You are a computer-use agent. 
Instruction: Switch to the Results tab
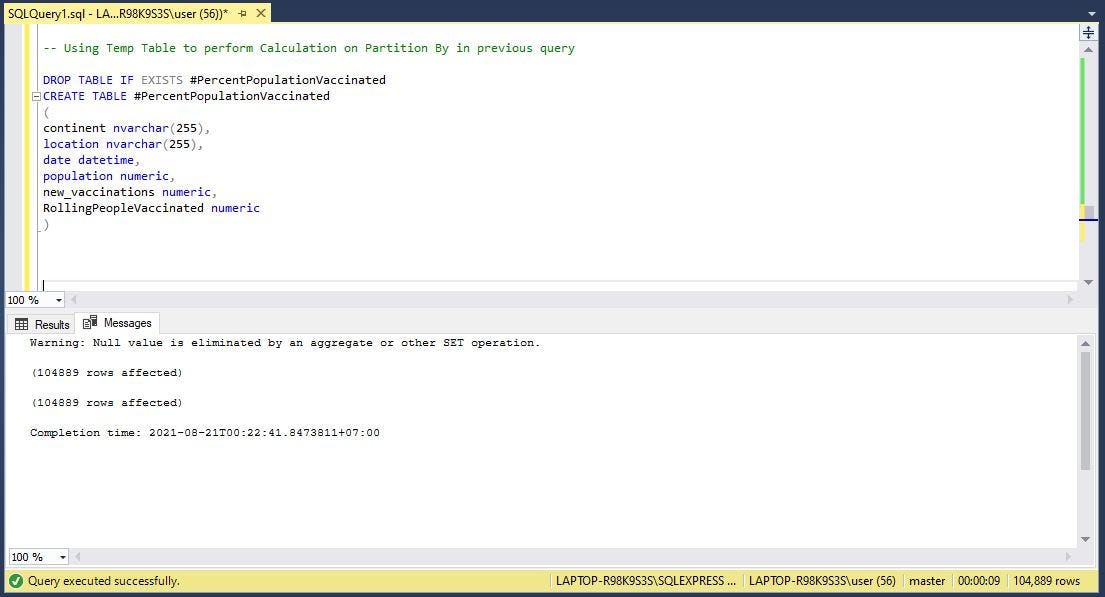[42, 324]
